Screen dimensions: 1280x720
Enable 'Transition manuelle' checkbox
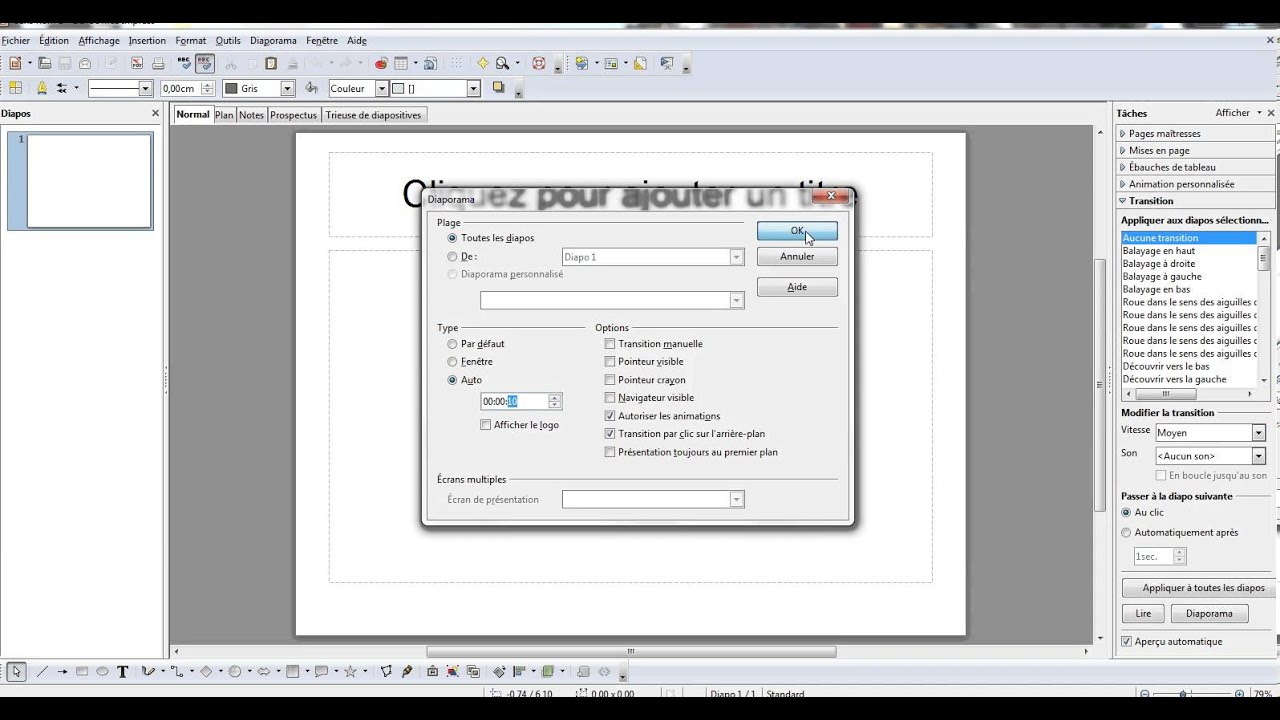click(610, 344)
